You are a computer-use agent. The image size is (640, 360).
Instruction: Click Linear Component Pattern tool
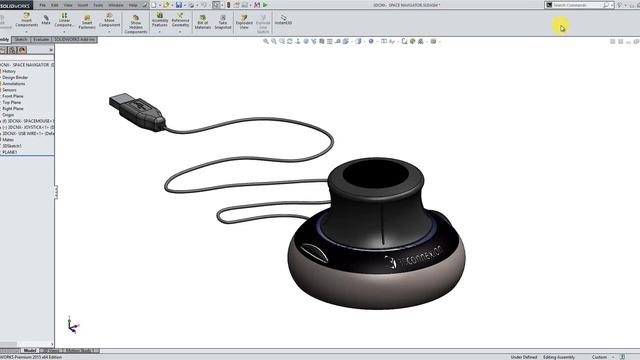[x=64, y=20]
